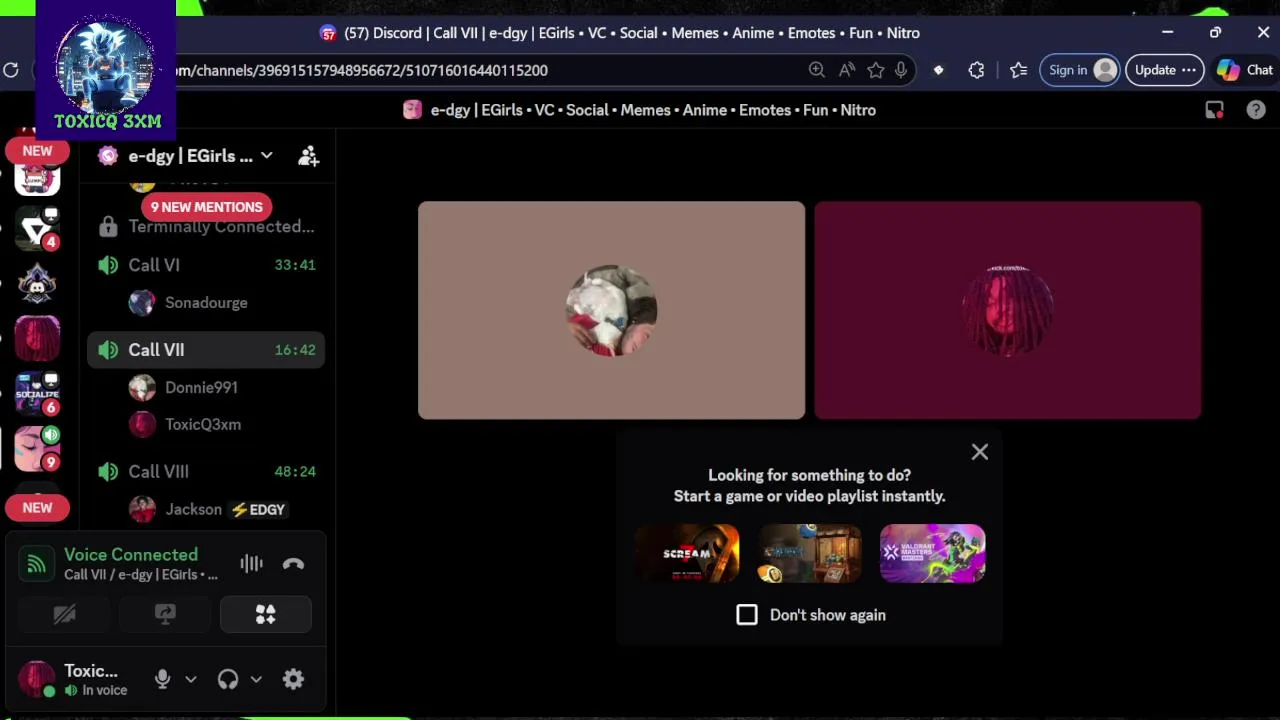The height and width of the screenshot is (720, 1280).
Task: Click the top NEW servers pill
Action: point(37,151)
